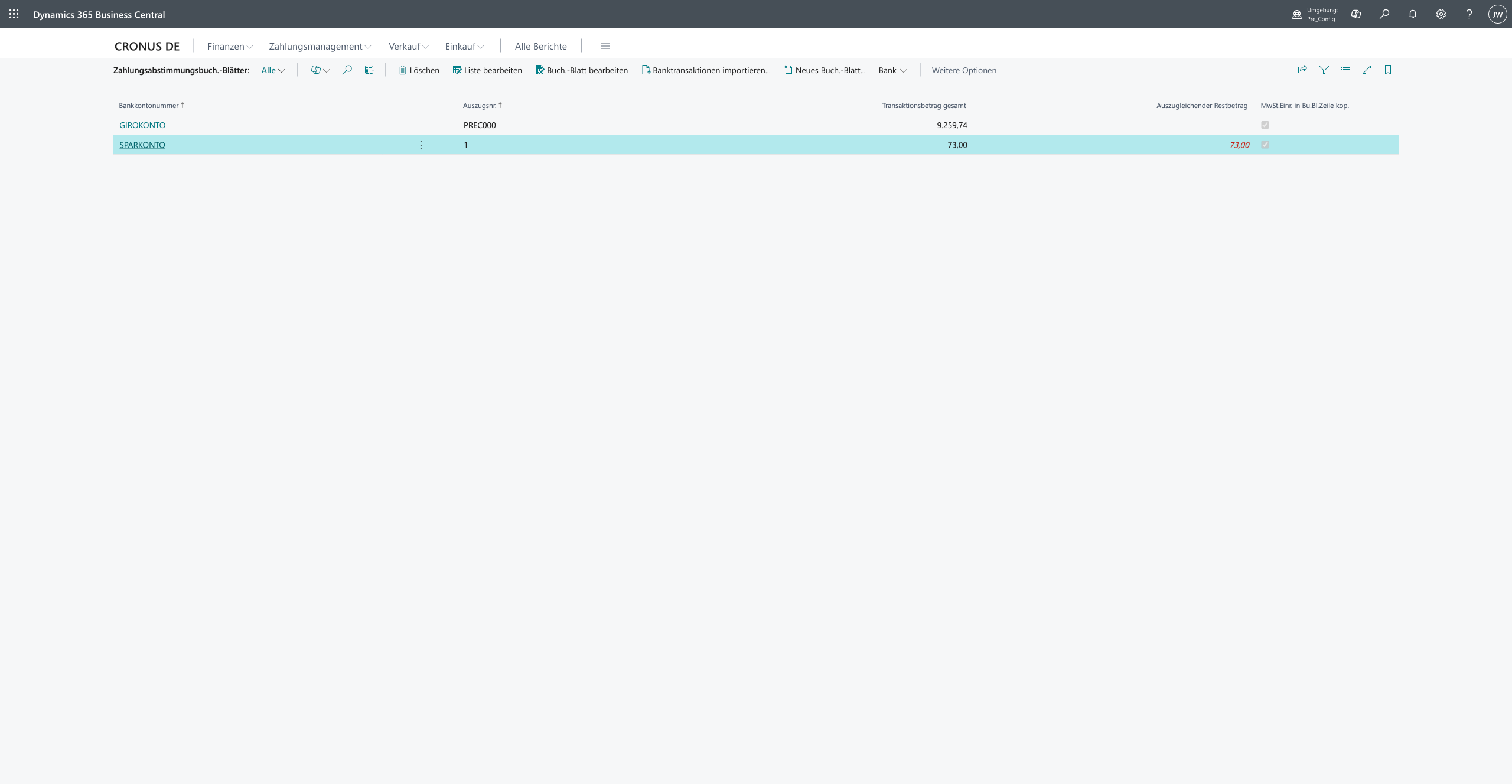The height and width of the screenshot is (784, 1512).
Task: Open the app launcher waffle icon
Action: click(x=14, y=14)
